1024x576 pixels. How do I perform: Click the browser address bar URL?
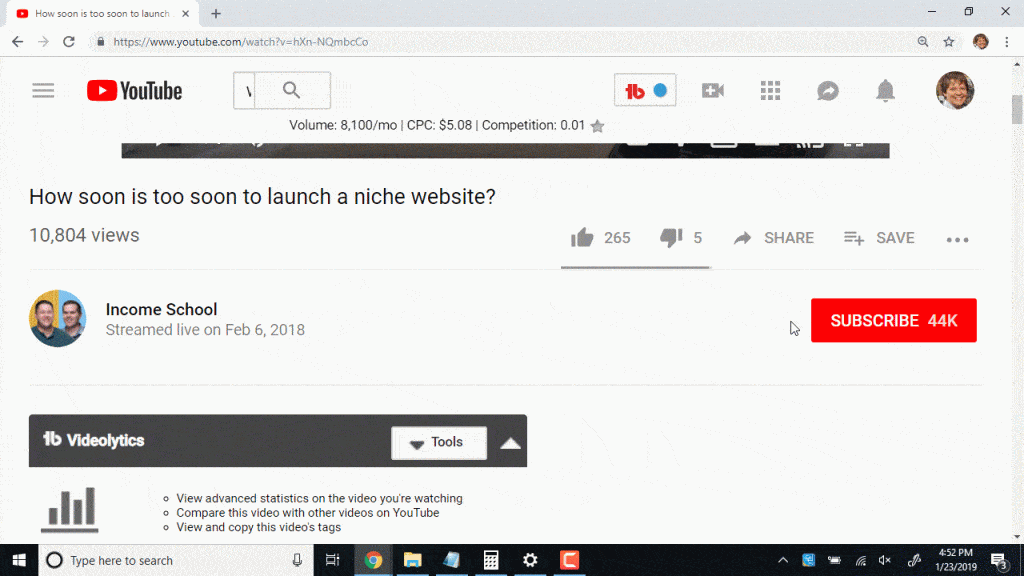pos(241,42)
